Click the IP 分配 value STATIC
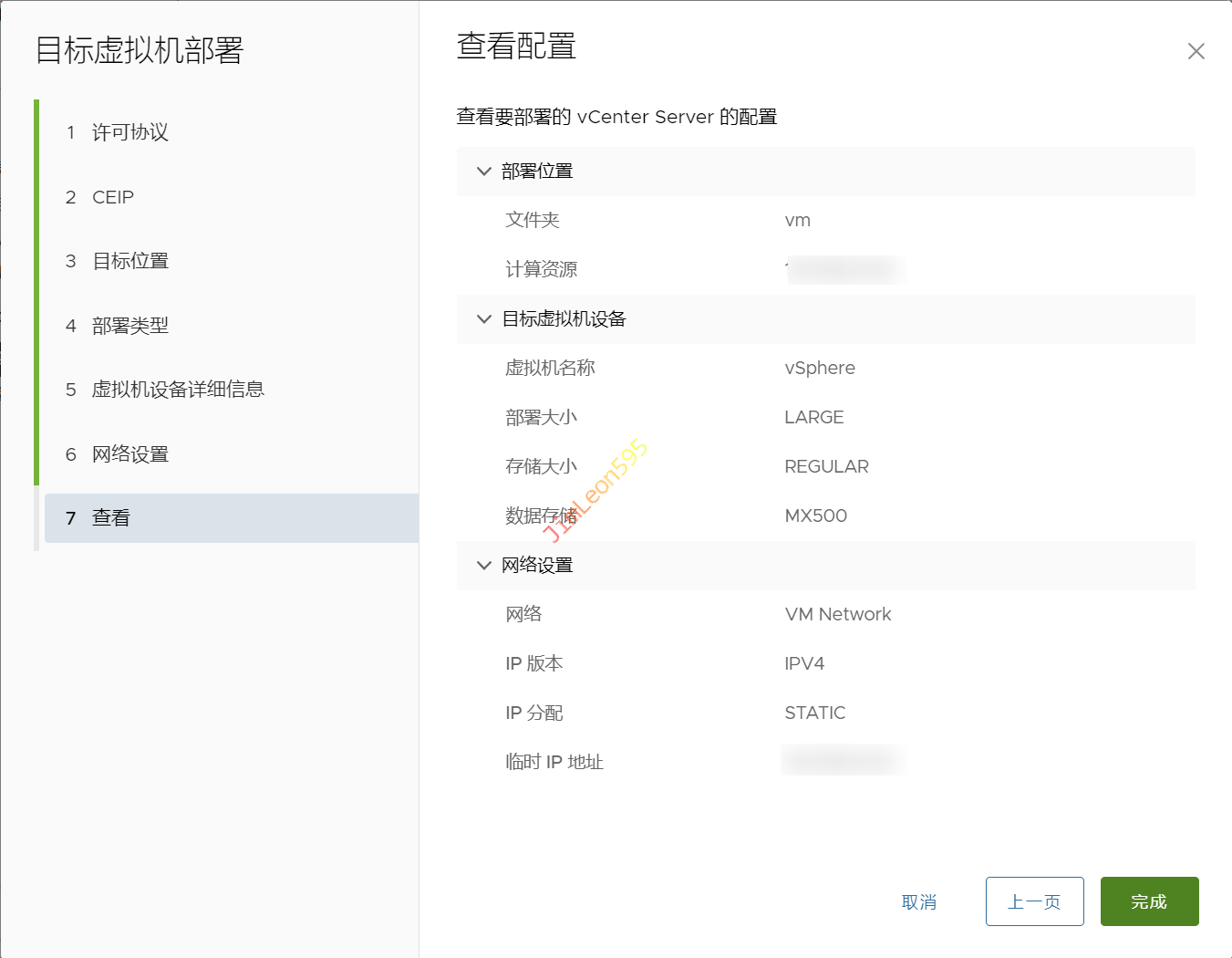 (814, 713)
